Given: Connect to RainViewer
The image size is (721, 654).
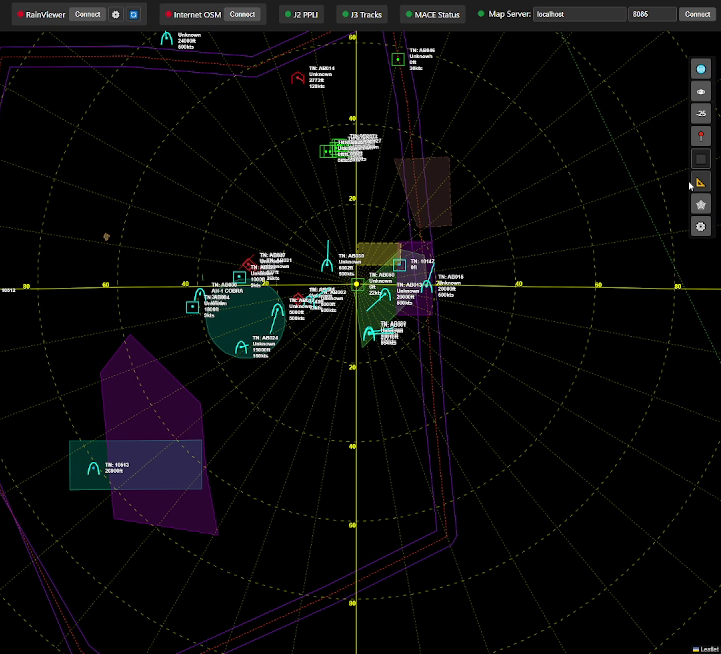Looking at the screenshot, I should [x=87, y=14].
